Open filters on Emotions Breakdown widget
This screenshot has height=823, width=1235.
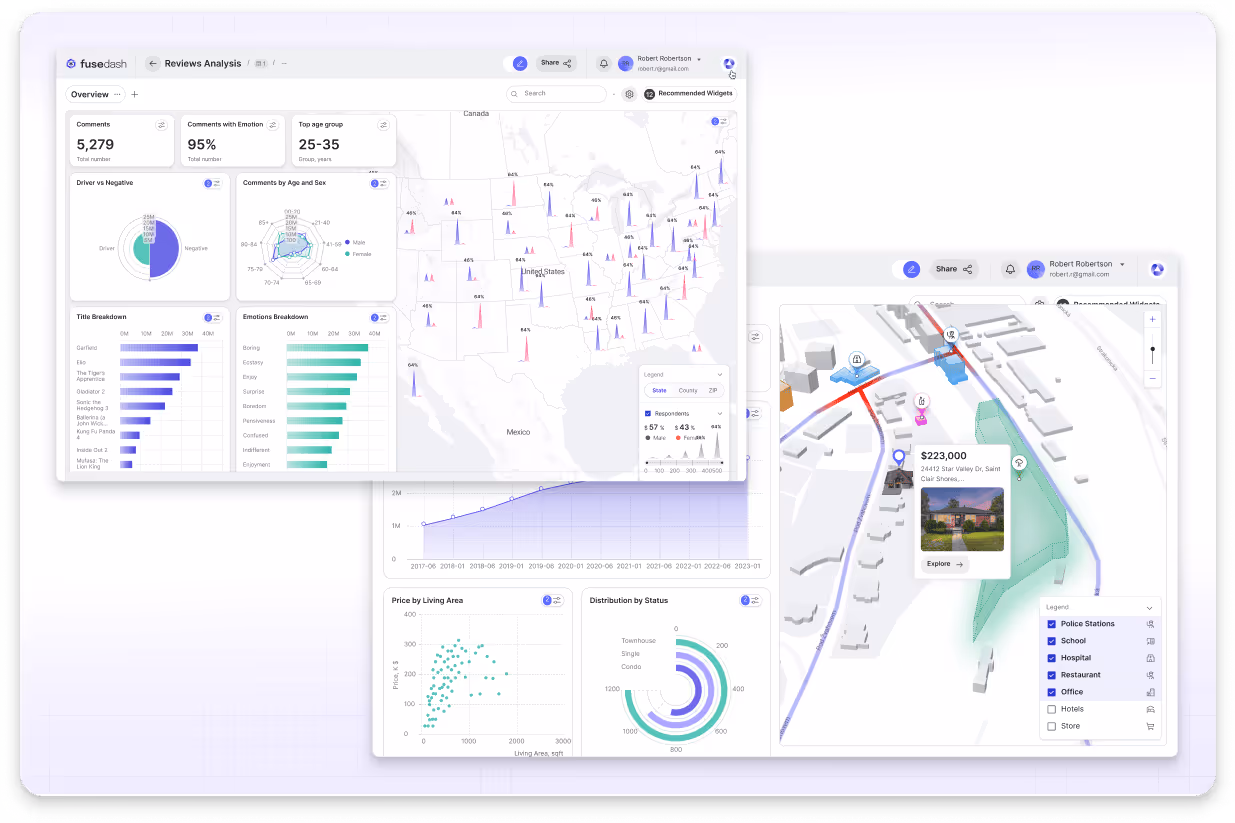tap(379, 317)
